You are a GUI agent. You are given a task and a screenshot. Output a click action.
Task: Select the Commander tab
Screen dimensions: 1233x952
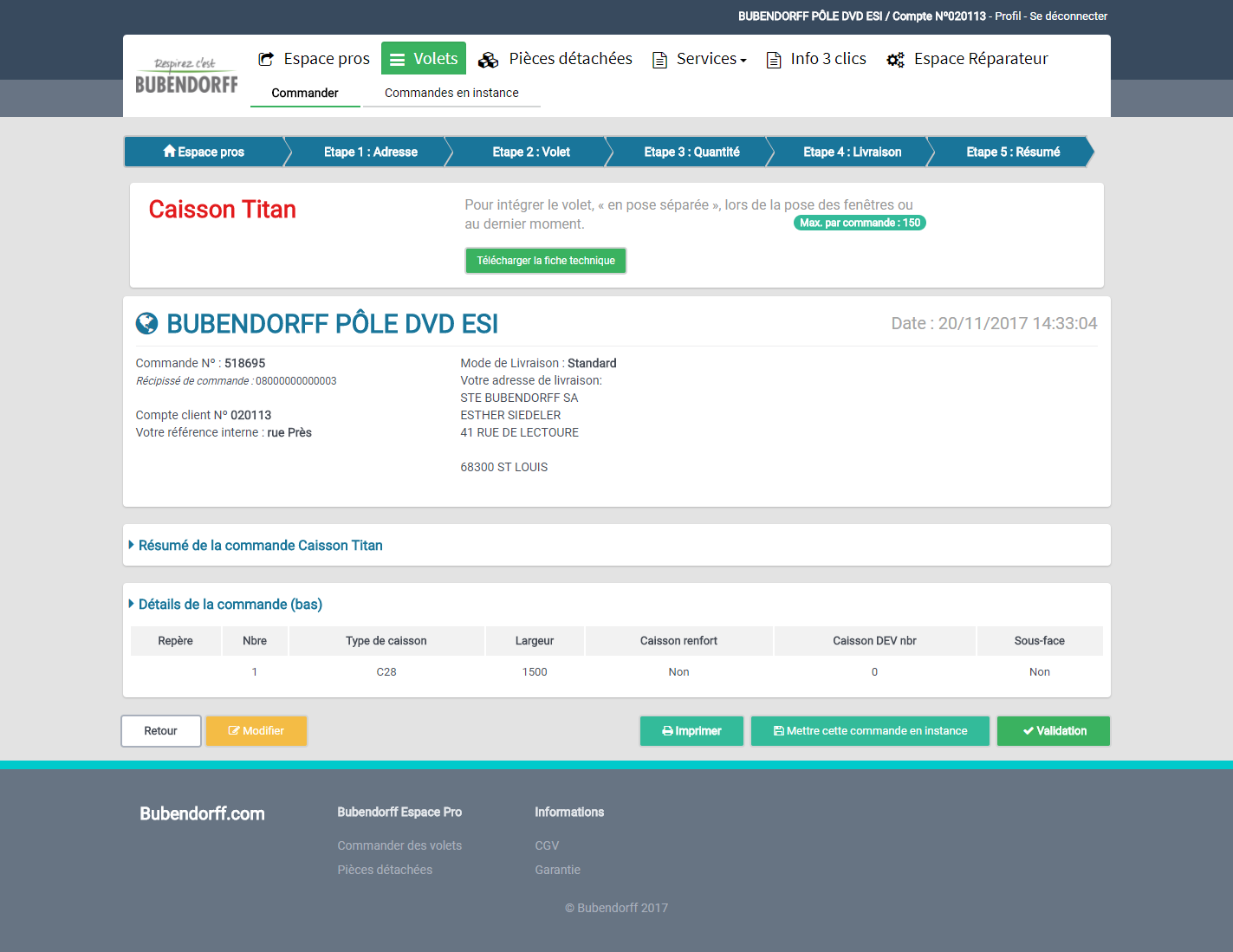tap(305, 93)
